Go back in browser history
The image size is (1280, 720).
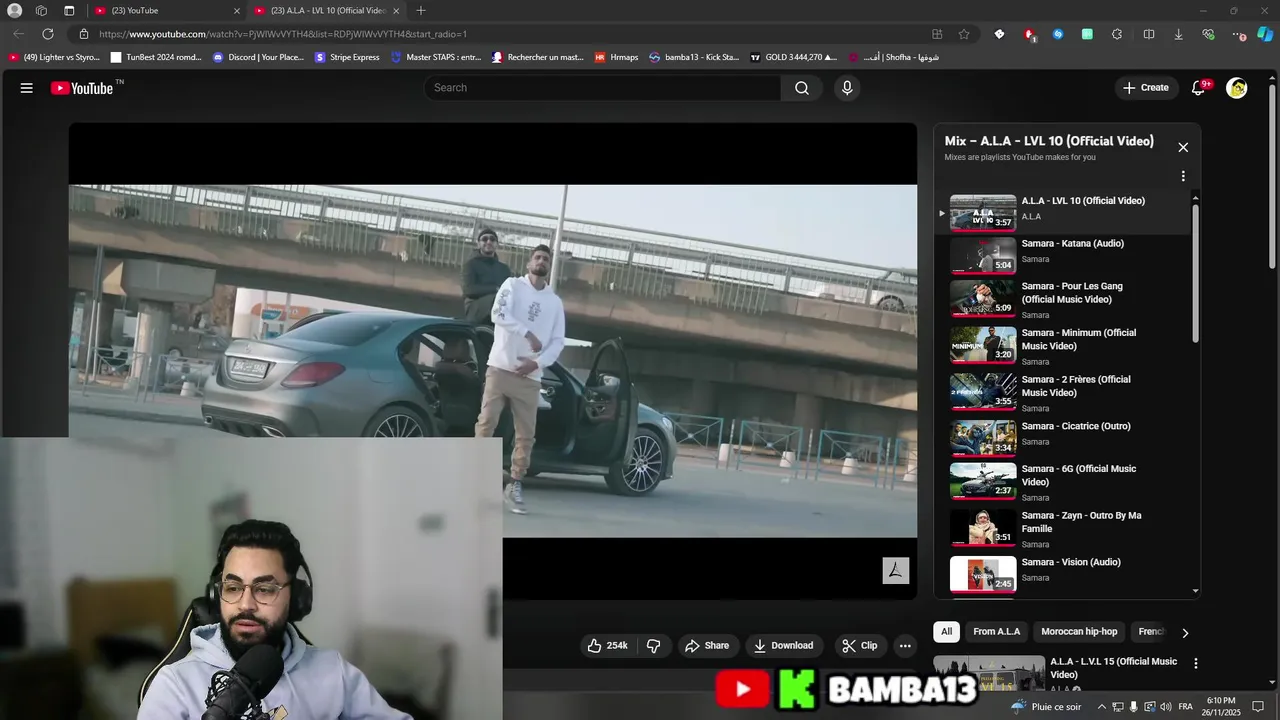(x=18, y=34)
